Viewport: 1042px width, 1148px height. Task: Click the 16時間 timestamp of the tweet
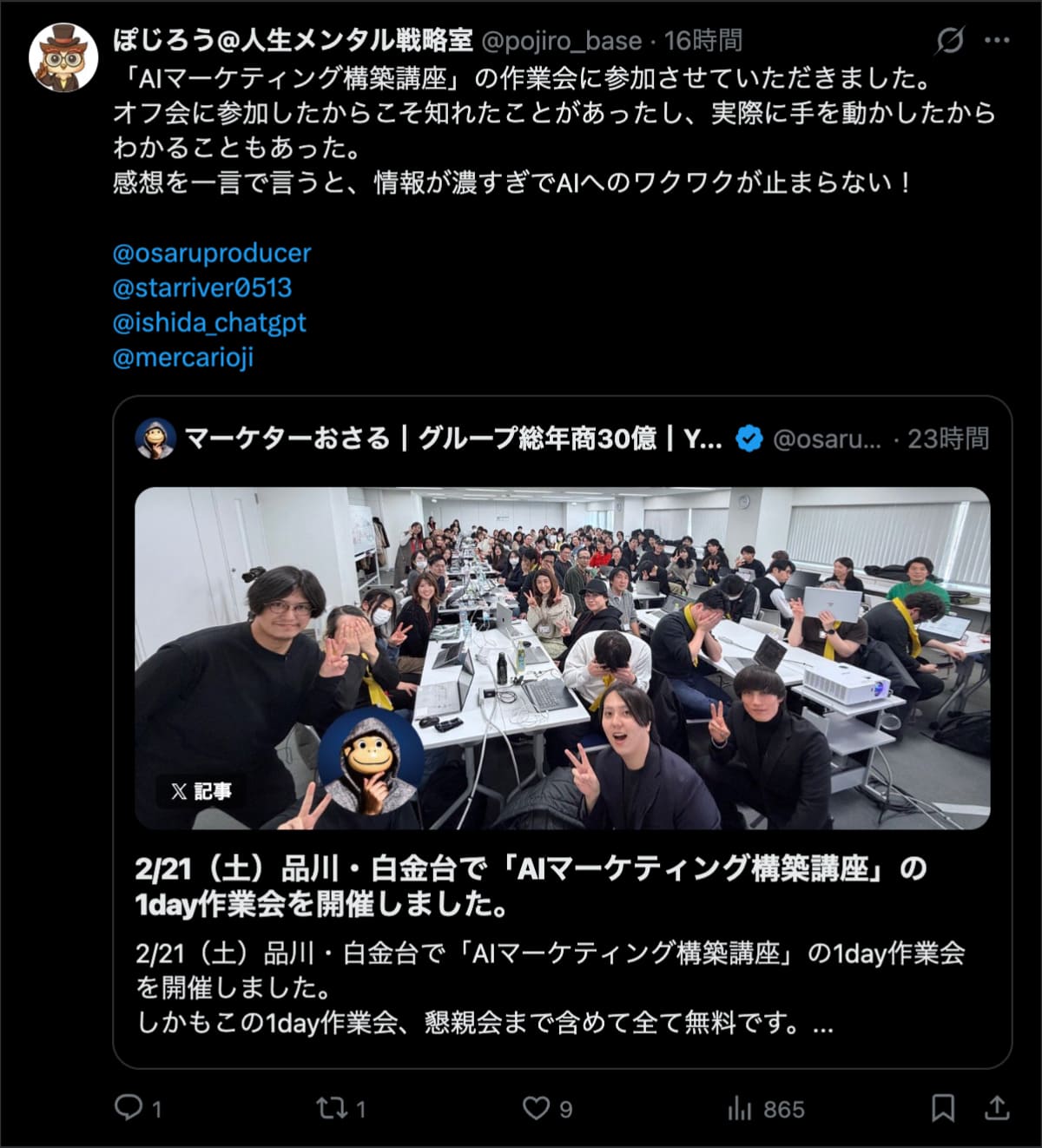703,40
